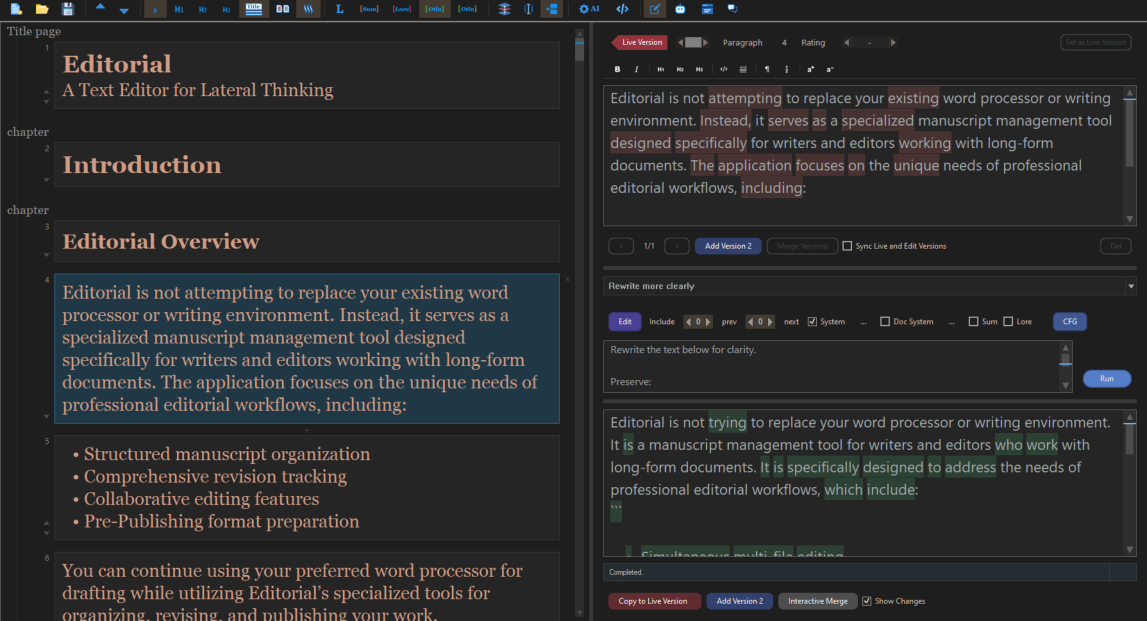Click the AI output panel scrollbar down arrow

[x=1129, y=549]
